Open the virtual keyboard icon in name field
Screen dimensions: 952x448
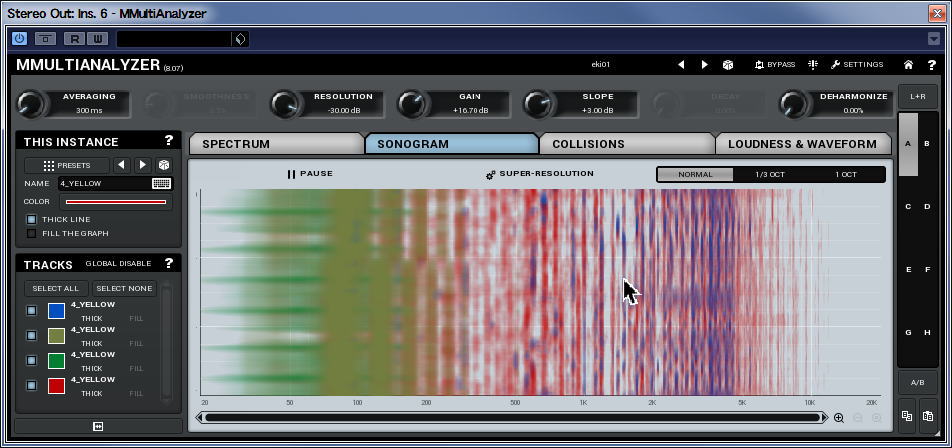pyautogui.click(x=162, y=183)
